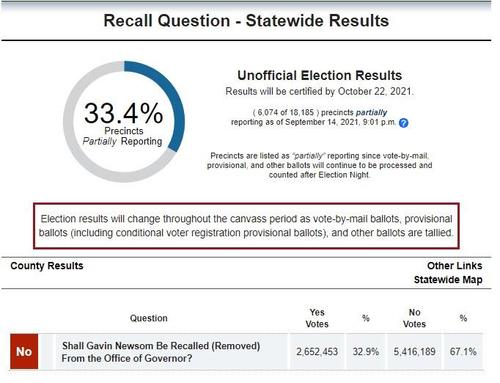The width and height of the screenshot is (500, 383).
Task: Select the Shall Gavin Newsom Be Recalled question
Action: coord(161,352)
